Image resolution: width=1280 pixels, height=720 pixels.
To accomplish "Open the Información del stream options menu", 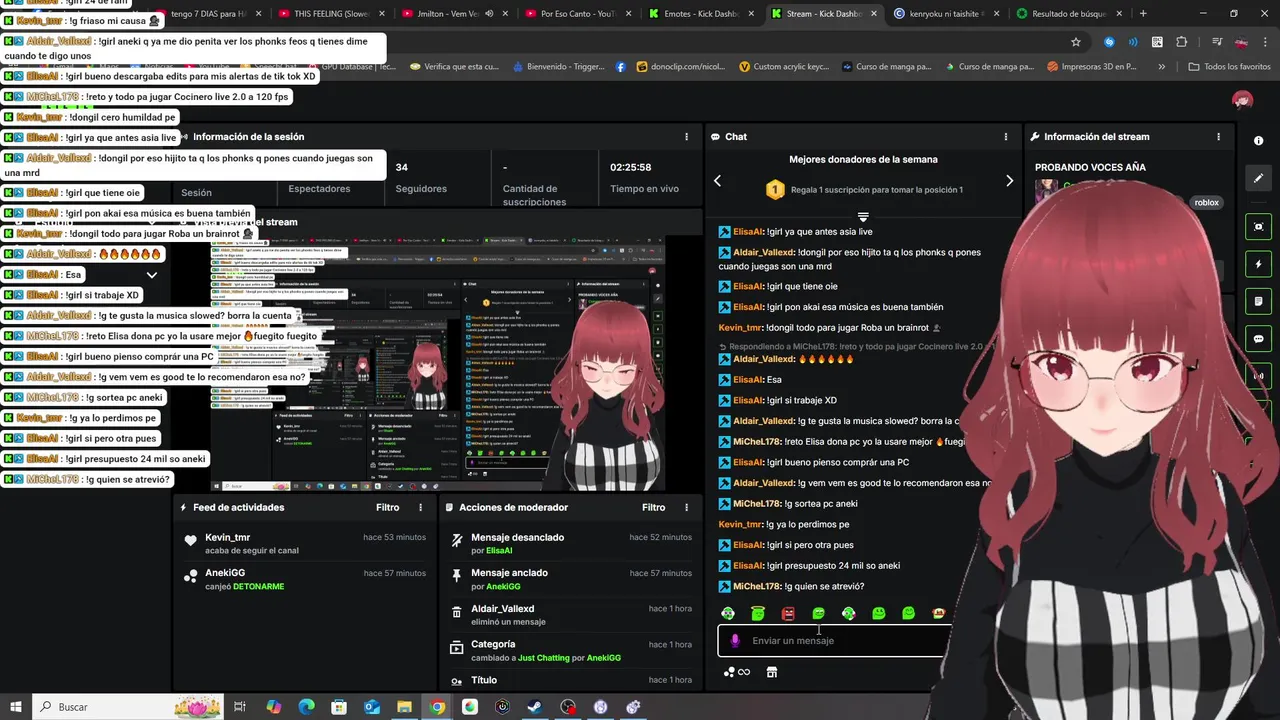I will point(1218,137).
